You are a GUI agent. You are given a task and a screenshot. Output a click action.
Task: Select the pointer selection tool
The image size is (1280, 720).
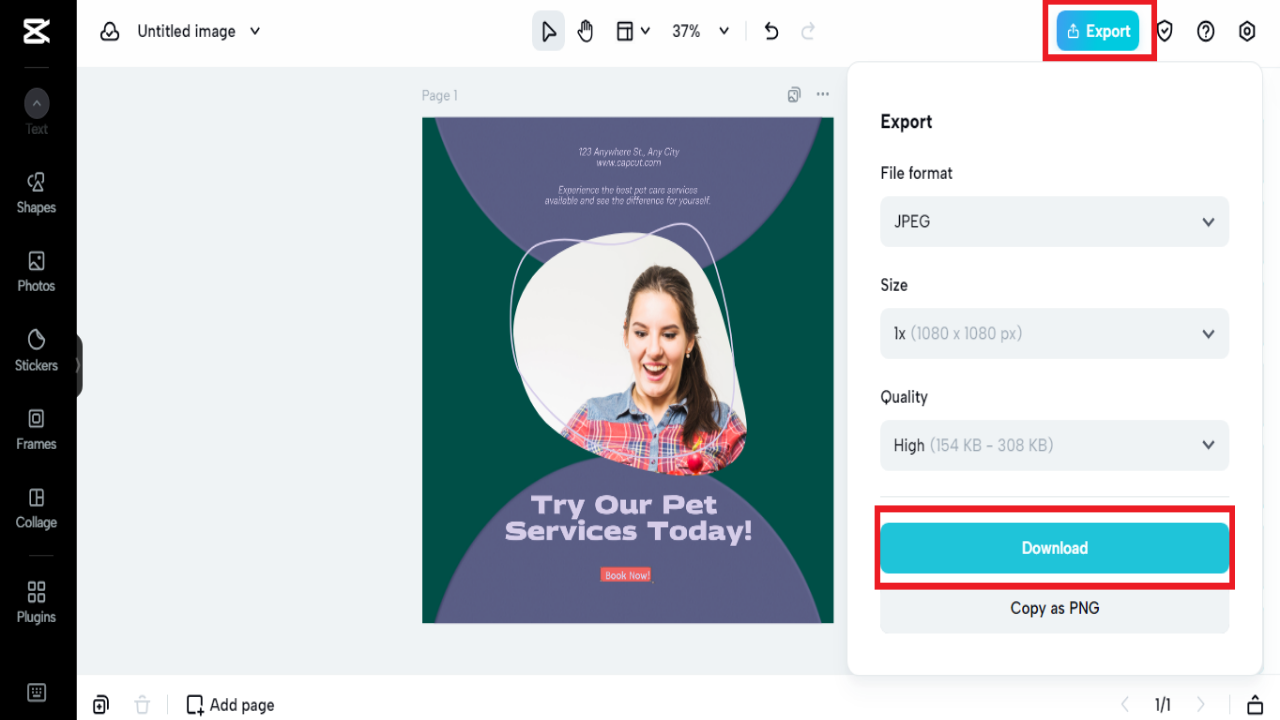[x=548, y=31]
